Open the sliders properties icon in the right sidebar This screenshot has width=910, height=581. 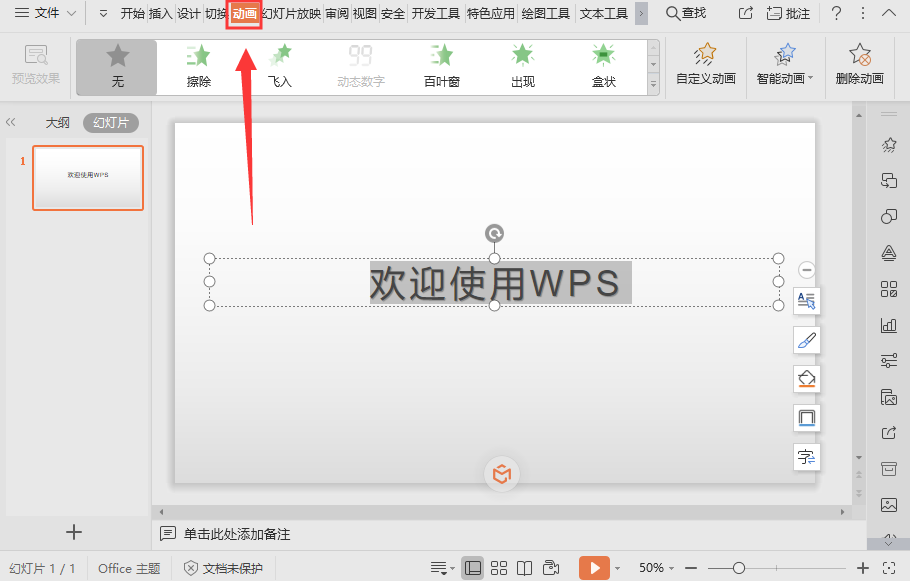pyautogui.click(x=889, y=360)
